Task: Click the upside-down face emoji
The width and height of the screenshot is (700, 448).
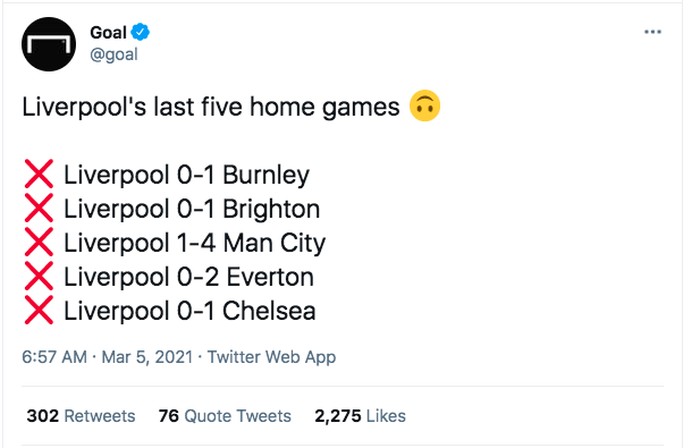Action: [x=426, y=107]
